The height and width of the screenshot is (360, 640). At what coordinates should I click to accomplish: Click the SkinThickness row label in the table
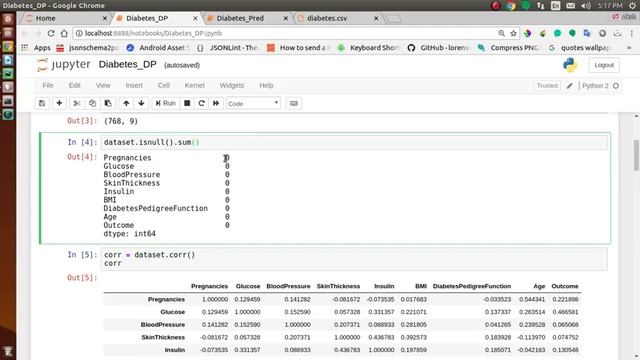click(163, 337)
